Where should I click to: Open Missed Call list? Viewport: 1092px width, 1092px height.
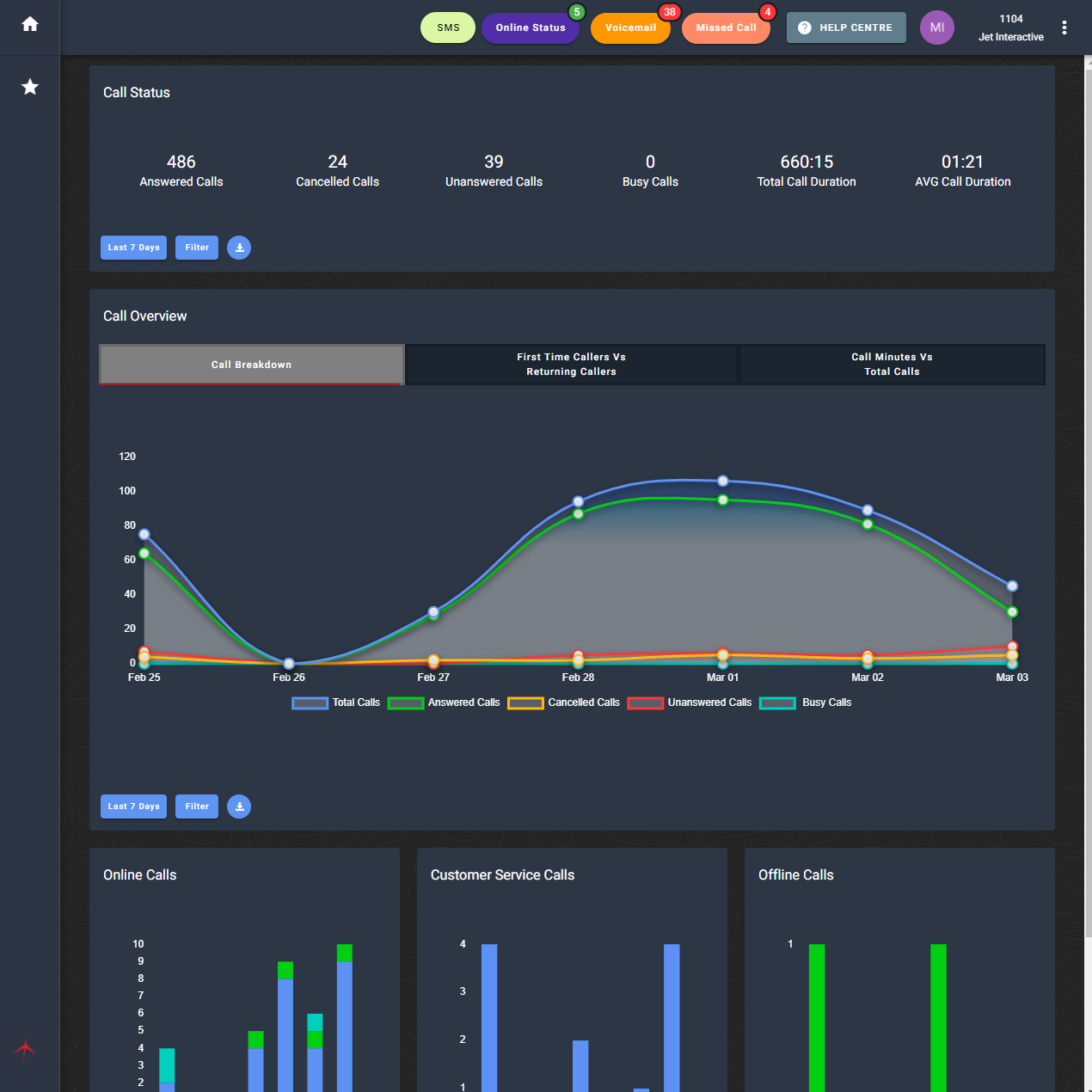[726, 28]
